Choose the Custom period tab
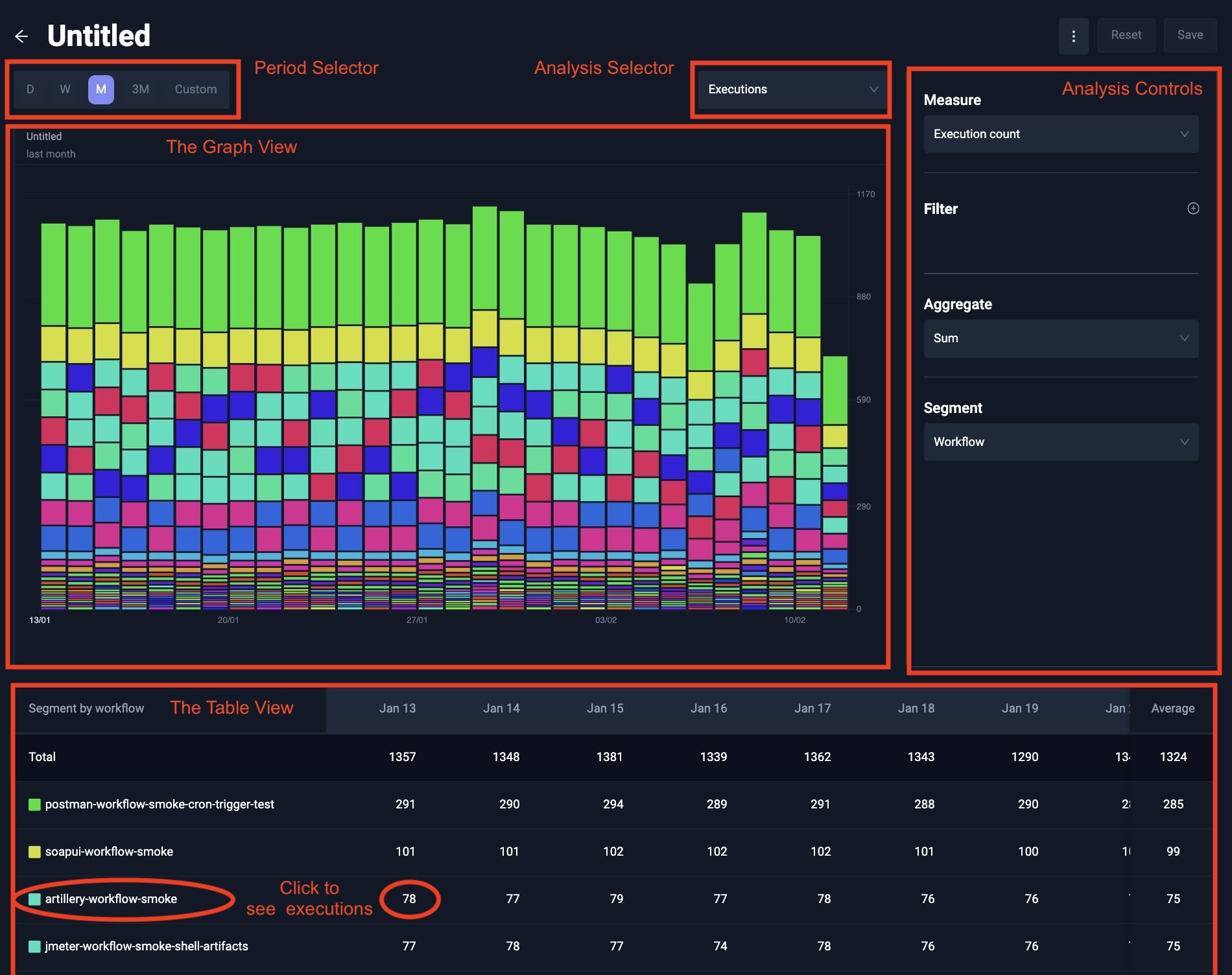 tap(195, 89)
